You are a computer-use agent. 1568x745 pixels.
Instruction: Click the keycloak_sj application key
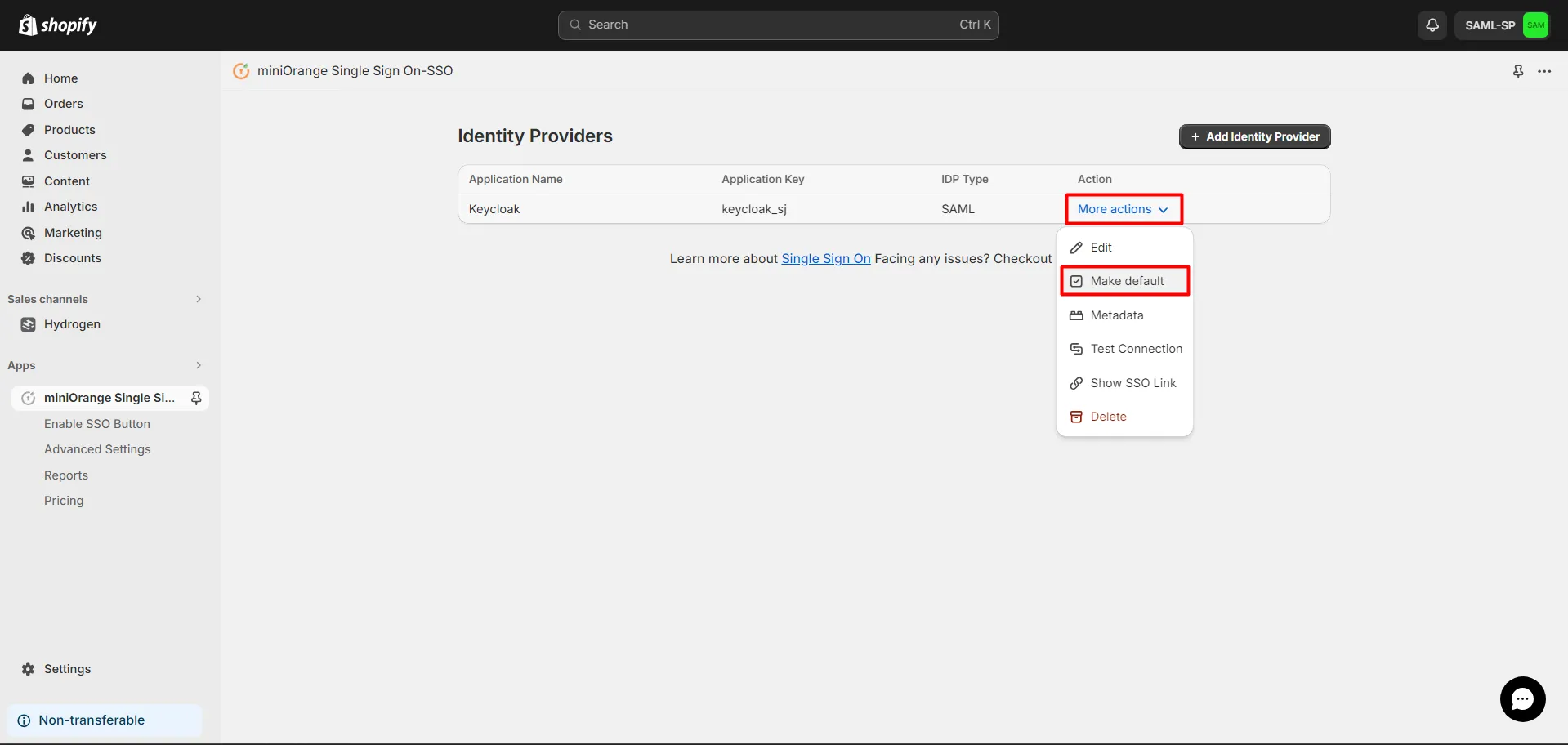click(x=754, y=209)
